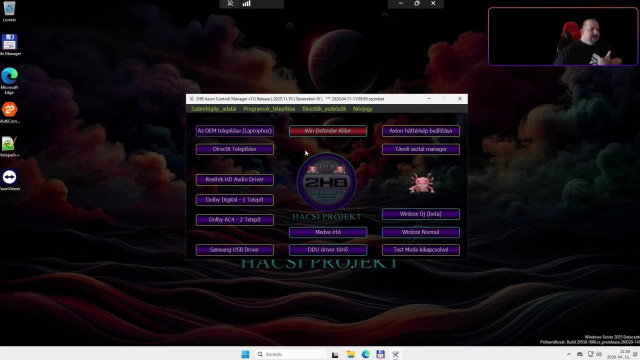The height and width of the screenshot is (360, 640).
Task: Run the Win Defender Killer button
Action: pos(328,131)
